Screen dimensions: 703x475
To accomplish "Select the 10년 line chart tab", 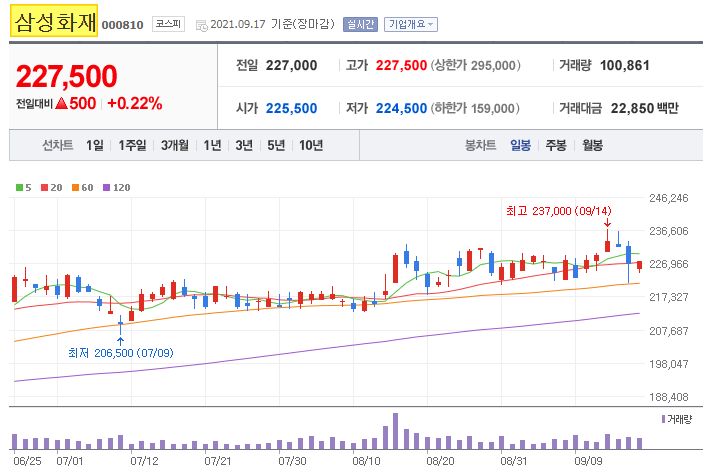I will pyautogui.click(x=311, y=145).
